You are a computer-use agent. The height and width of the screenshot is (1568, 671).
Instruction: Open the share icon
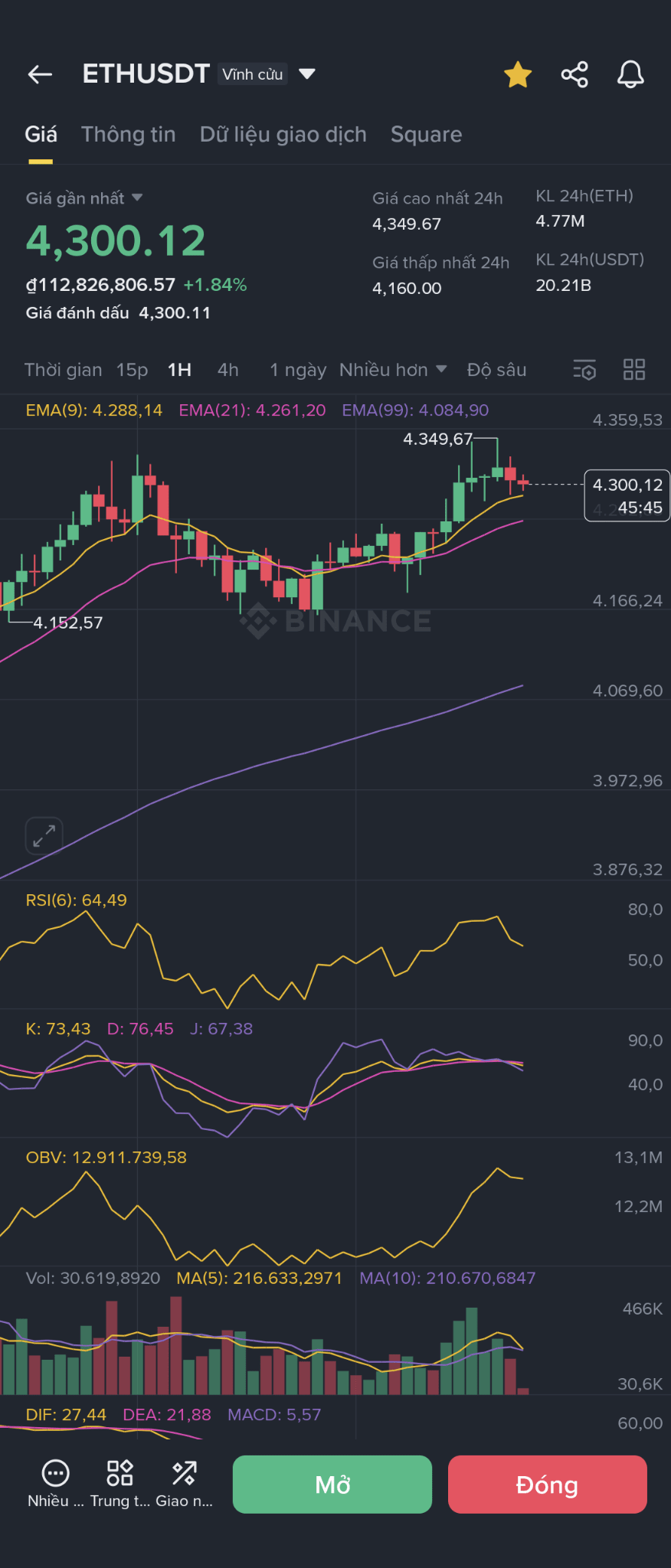(x=574, y=74)
